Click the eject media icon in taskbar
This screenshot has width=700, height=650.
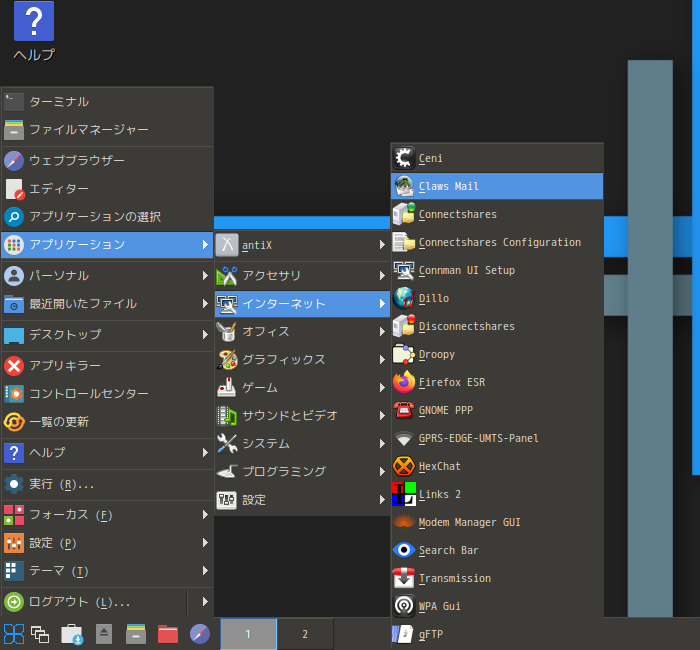coord(104,634)
